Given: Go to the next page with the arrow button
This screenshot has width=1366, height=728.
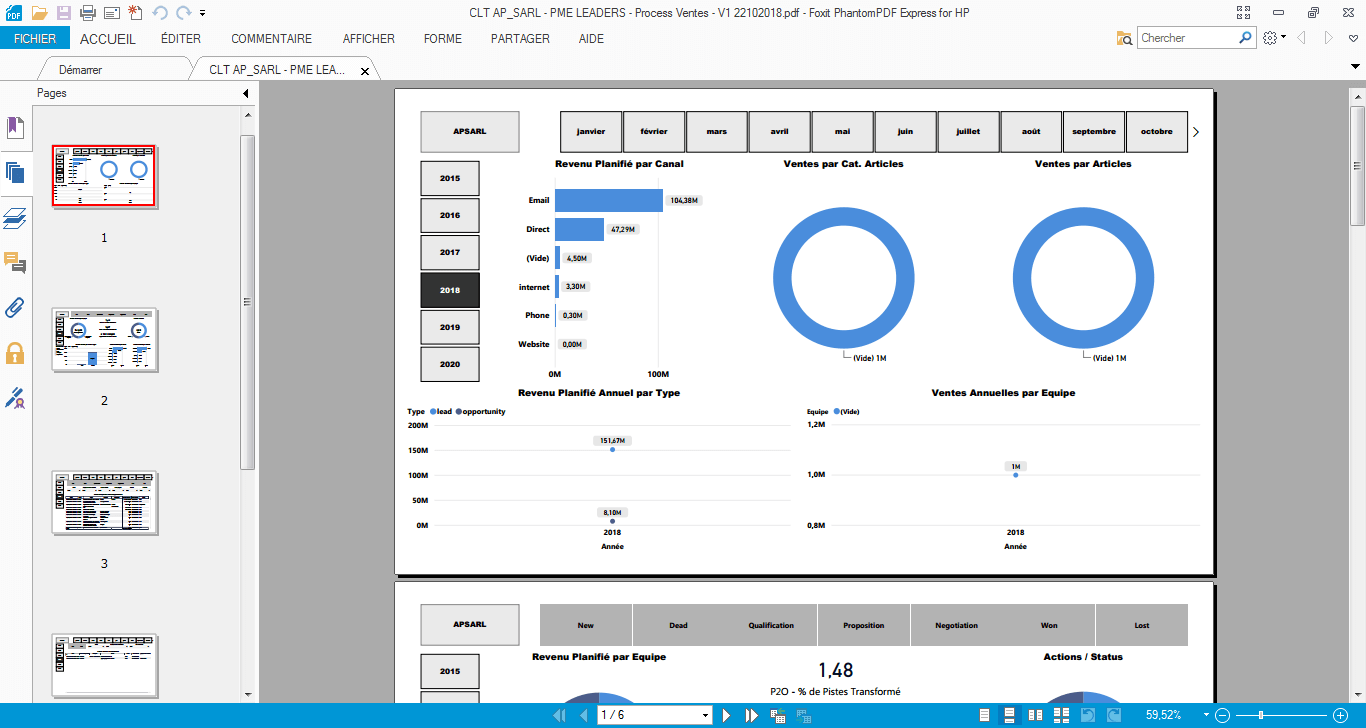Looking at the screenshot, I should point(725,715).
